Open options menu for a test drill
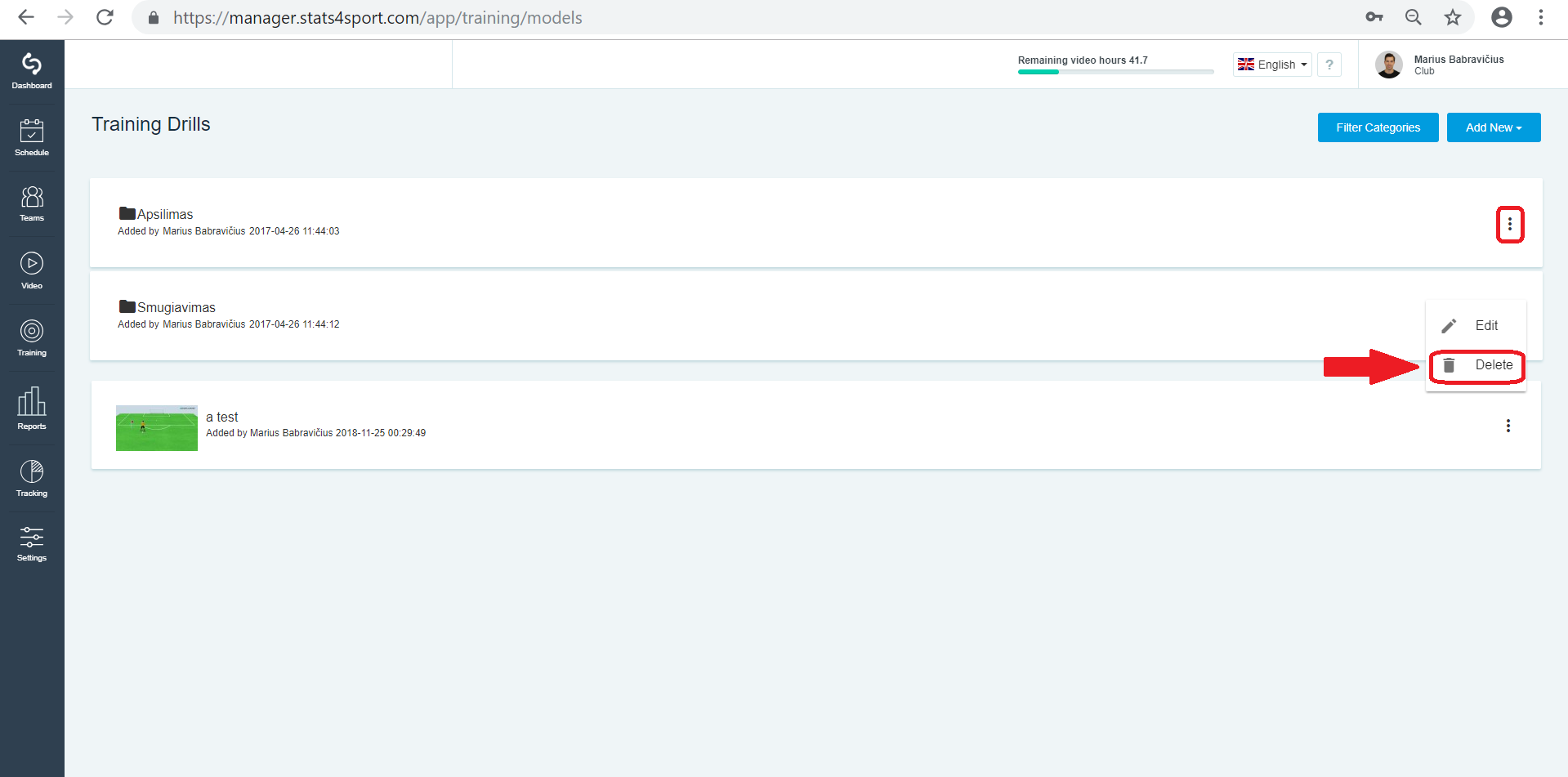Viewport: 1568px width, 777px height. coord(1508,426)
